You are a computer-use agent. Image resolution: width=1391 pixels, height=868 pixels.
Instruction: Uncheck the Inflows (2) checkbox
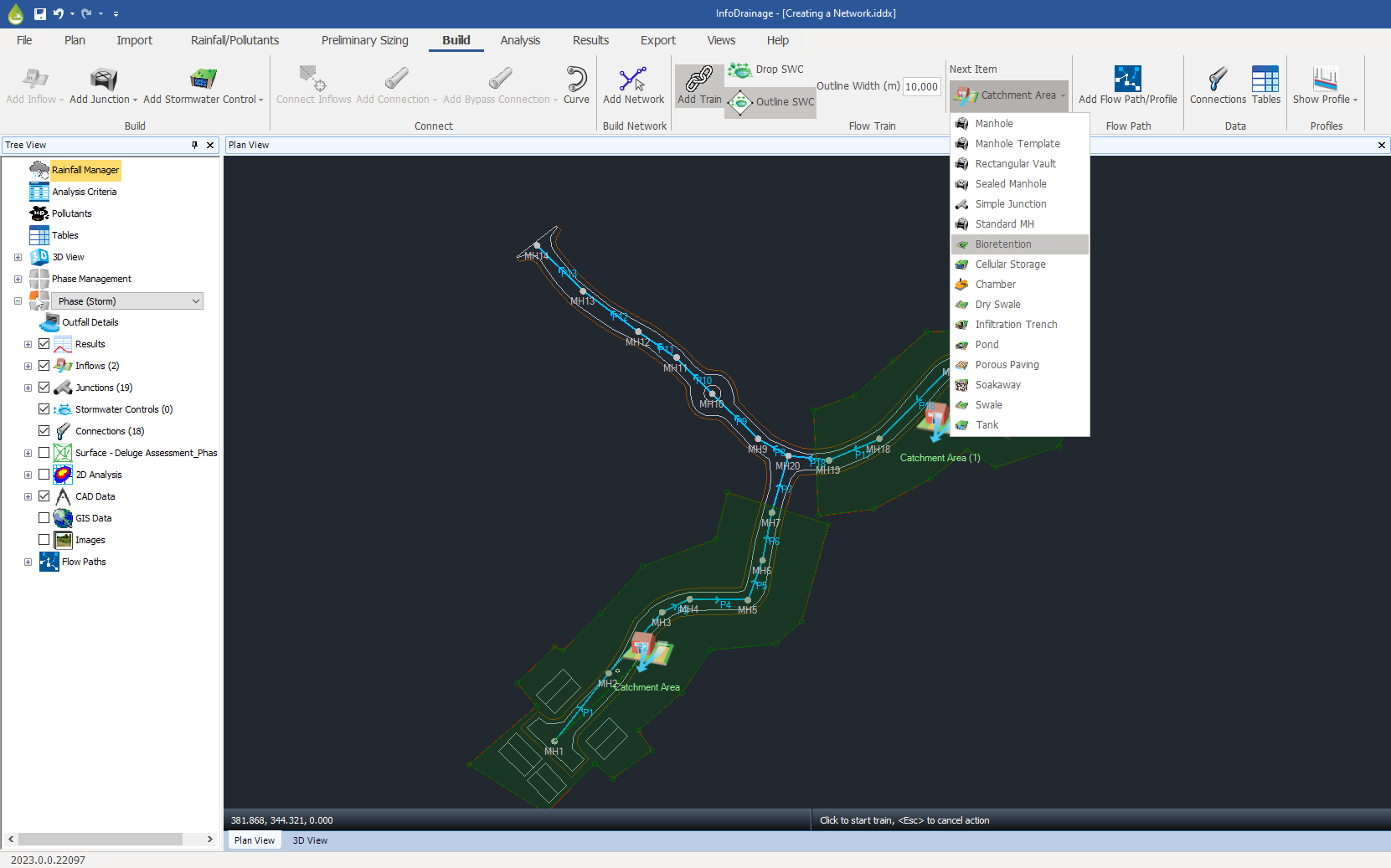(x=44, y=366)
